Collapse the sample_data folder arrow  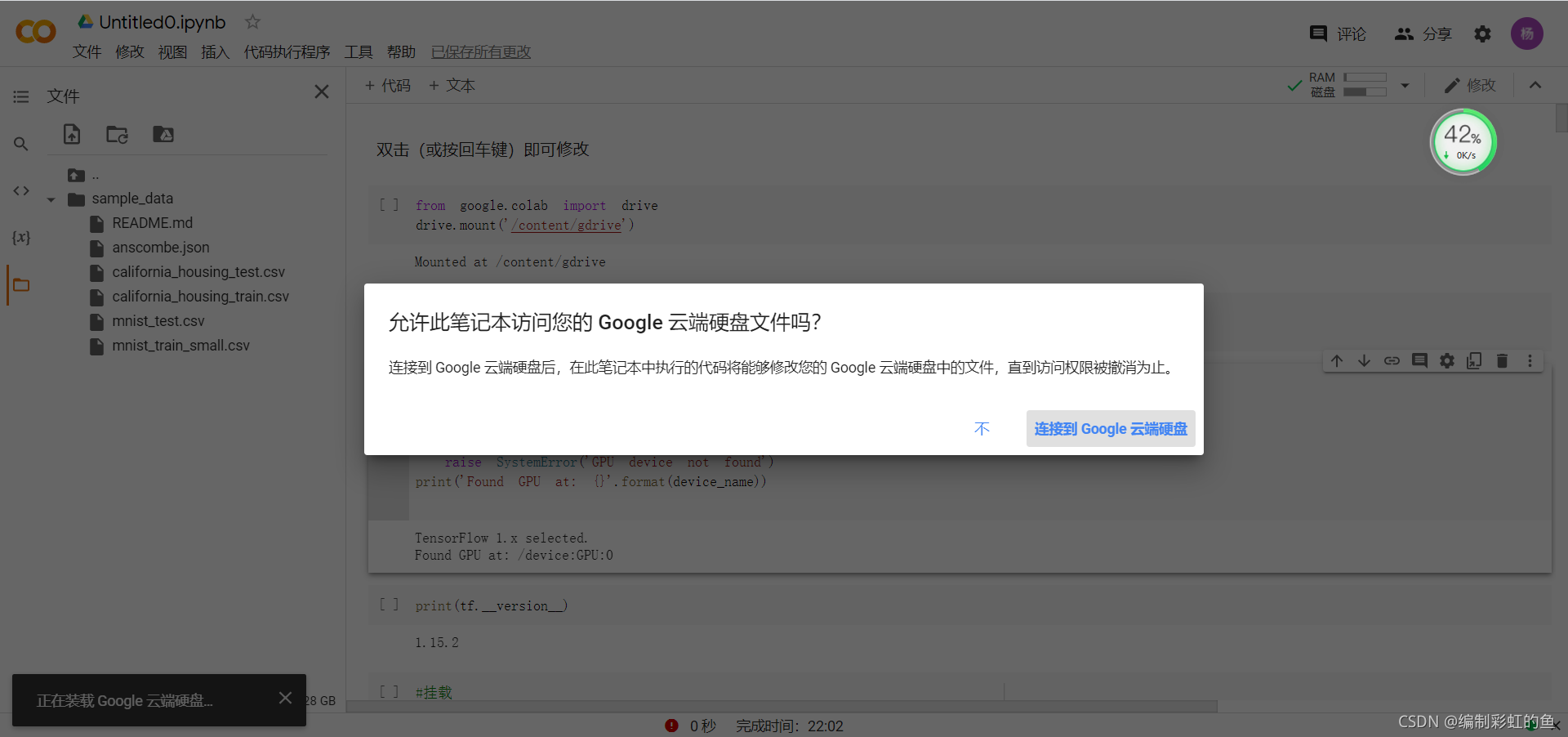coord(51,199)
